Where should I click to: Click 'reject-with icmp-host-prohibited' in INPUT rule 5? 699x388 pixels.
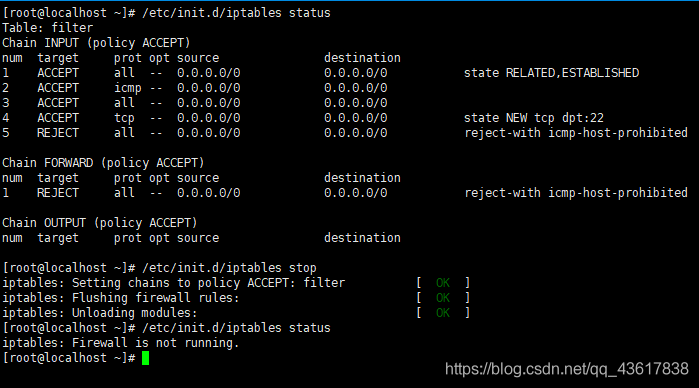576,133
